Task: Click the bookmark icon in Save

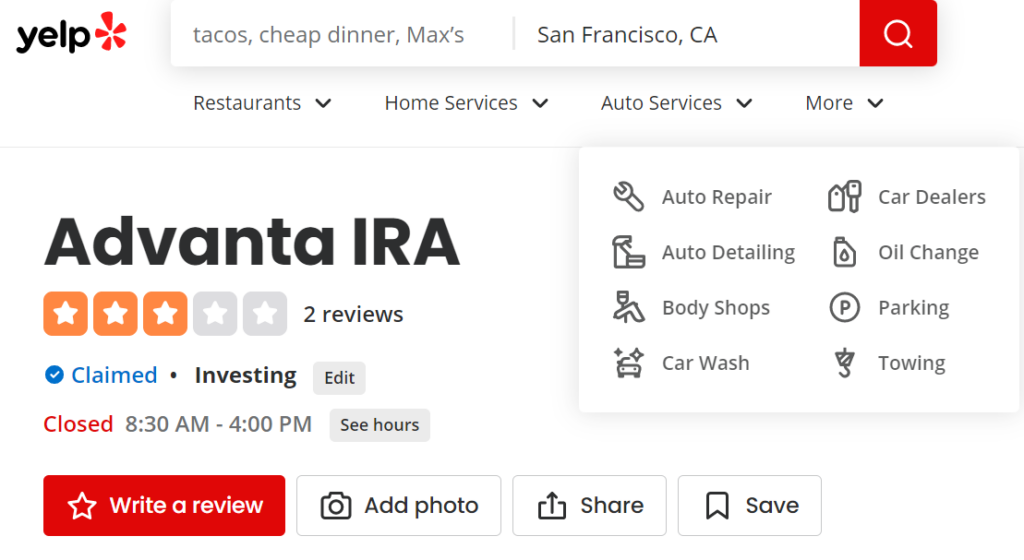Action: coord(717,506)
